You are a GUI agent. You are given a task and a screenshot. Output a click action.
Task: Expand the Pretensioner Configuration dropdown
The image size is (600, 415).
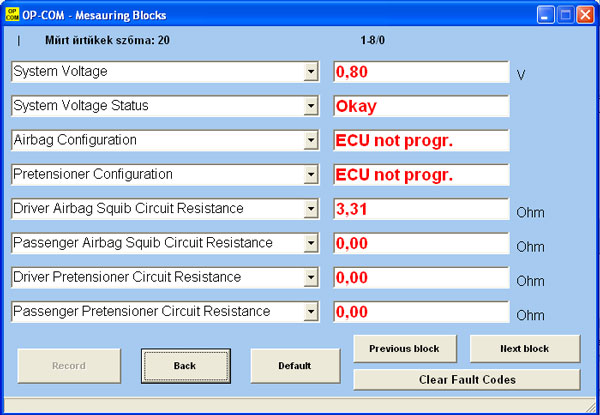310,175
